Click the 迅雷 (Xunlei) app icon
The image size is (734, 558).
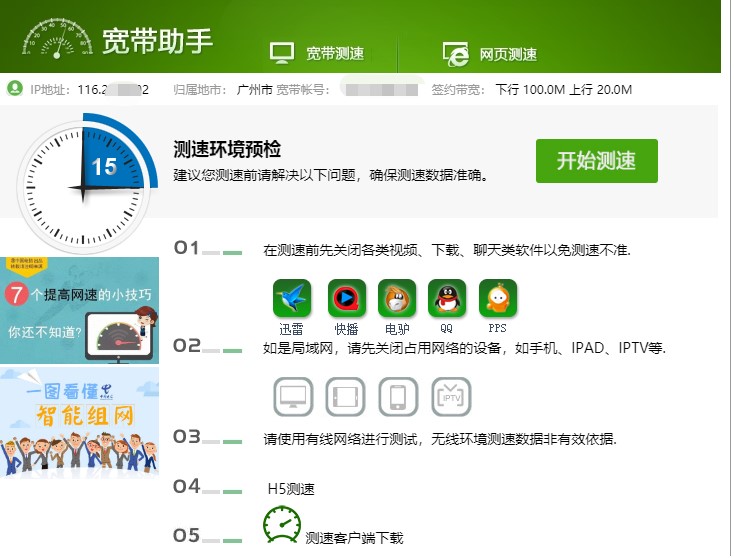click(x=292, y=298)
